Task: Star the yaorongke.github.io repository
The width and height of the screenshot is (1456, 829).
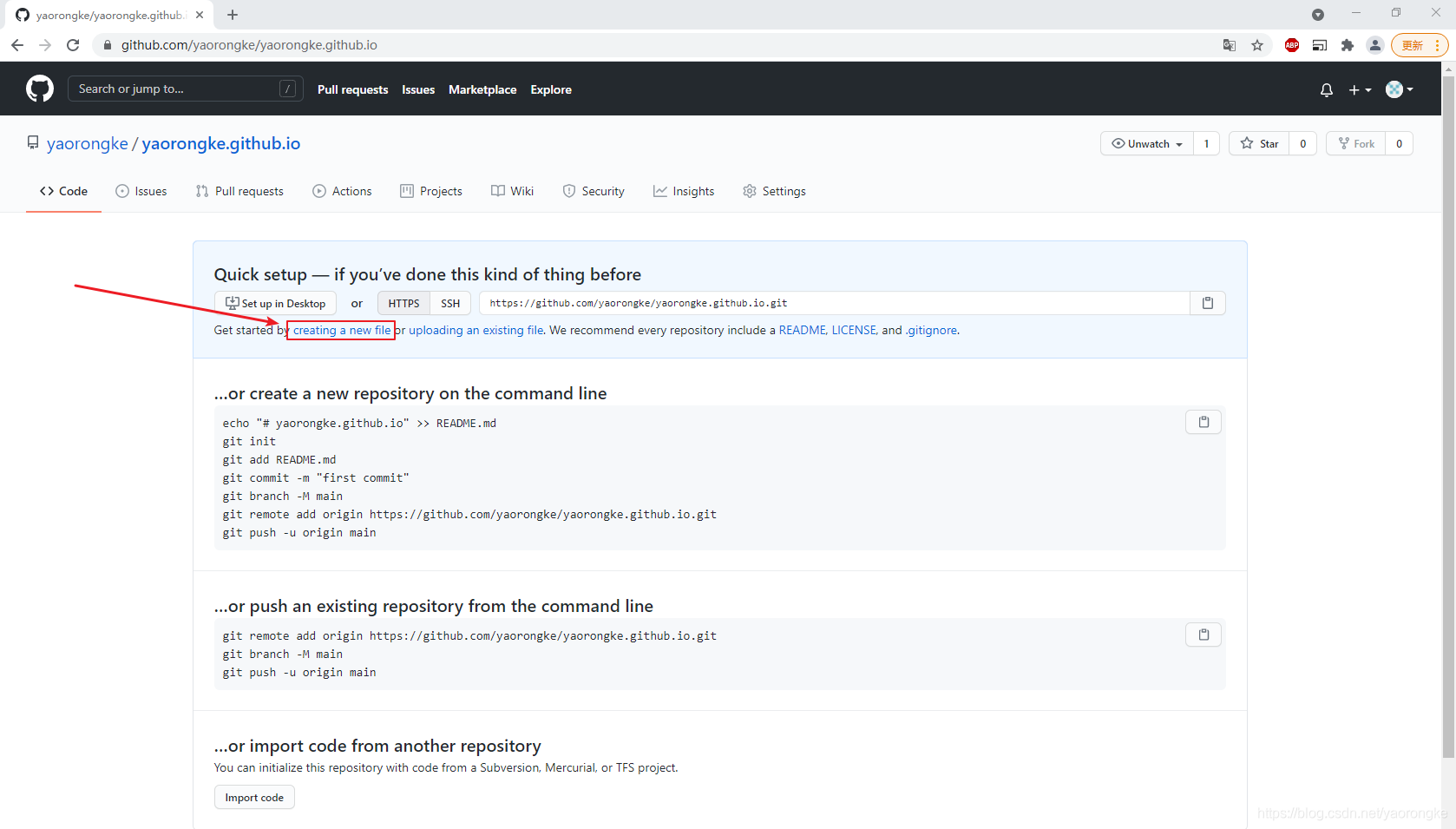Action: (x=1260, y=144)
